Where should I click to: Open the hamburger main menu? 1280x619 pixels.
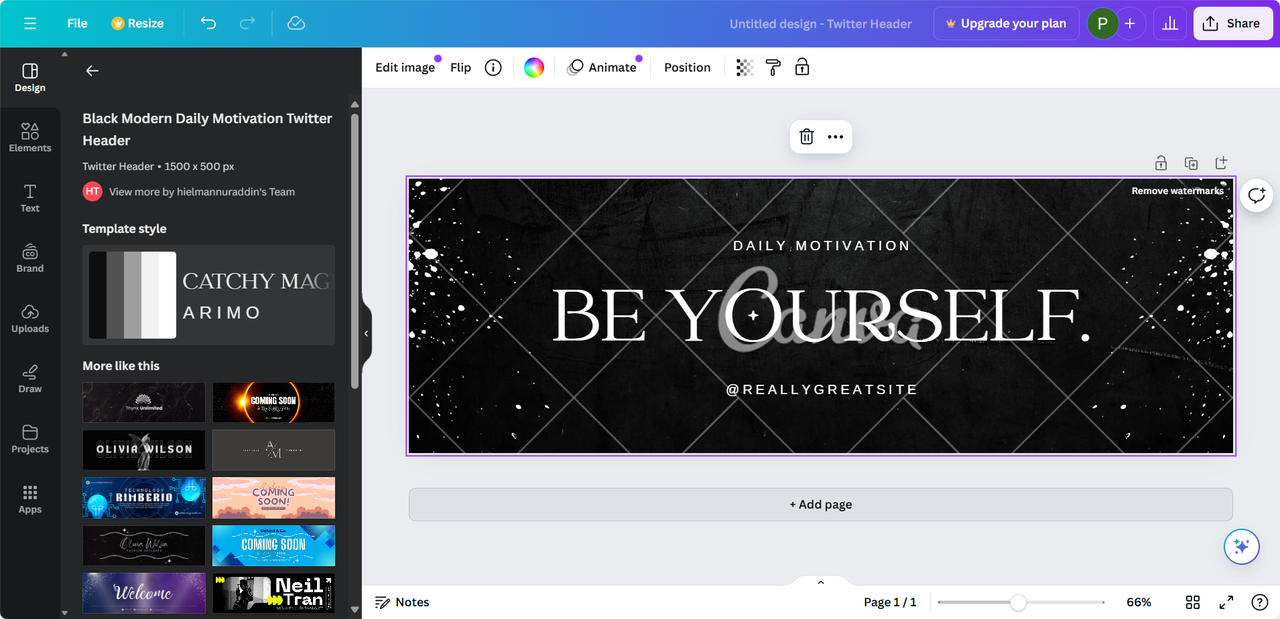30,23
